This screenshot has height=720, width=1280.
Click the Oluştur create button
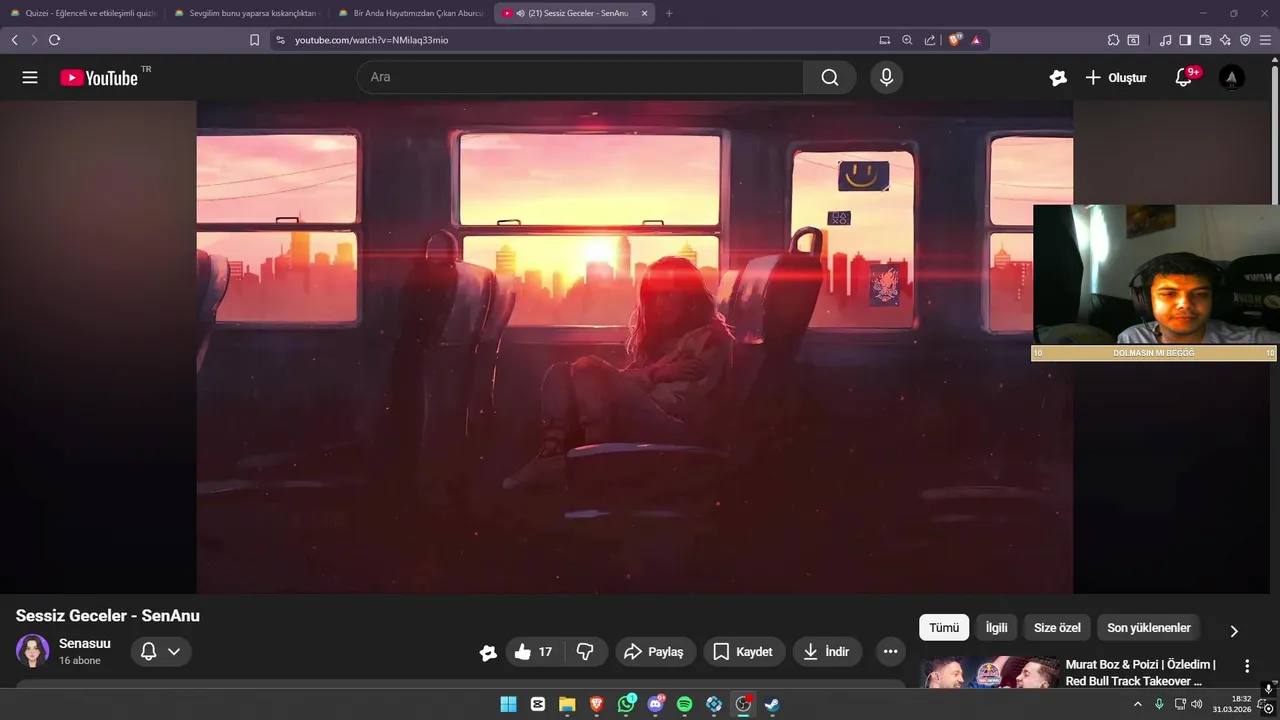click(1116, 77)
